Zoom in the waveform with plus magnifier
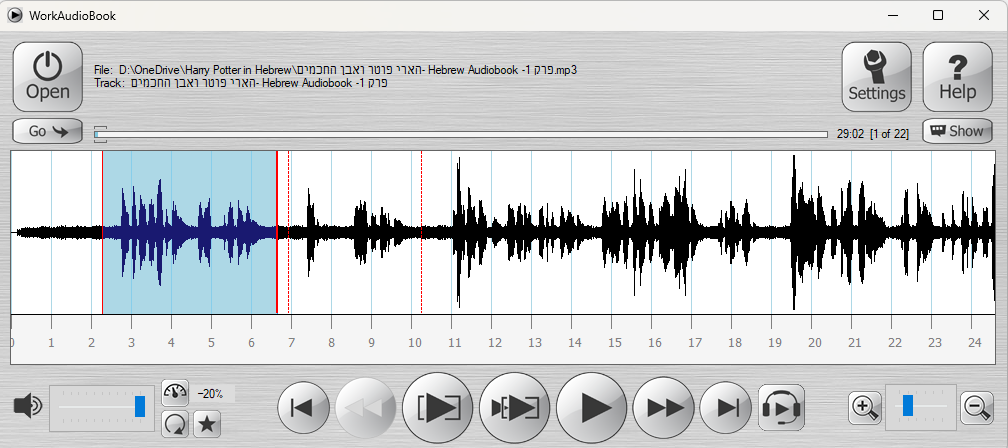Viewport: 1008px width, 448px height. click(x=865, y=408)
